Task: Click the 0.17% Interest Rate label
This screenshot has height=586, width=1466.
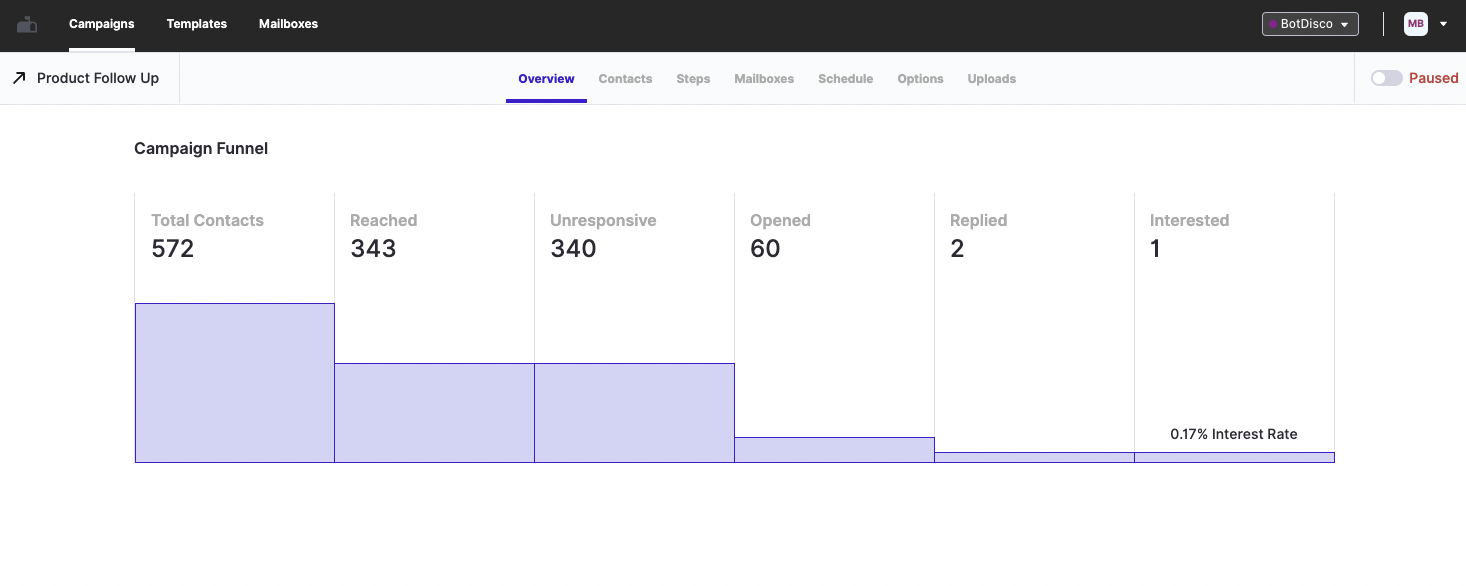Action: [x=1234, y=434]
